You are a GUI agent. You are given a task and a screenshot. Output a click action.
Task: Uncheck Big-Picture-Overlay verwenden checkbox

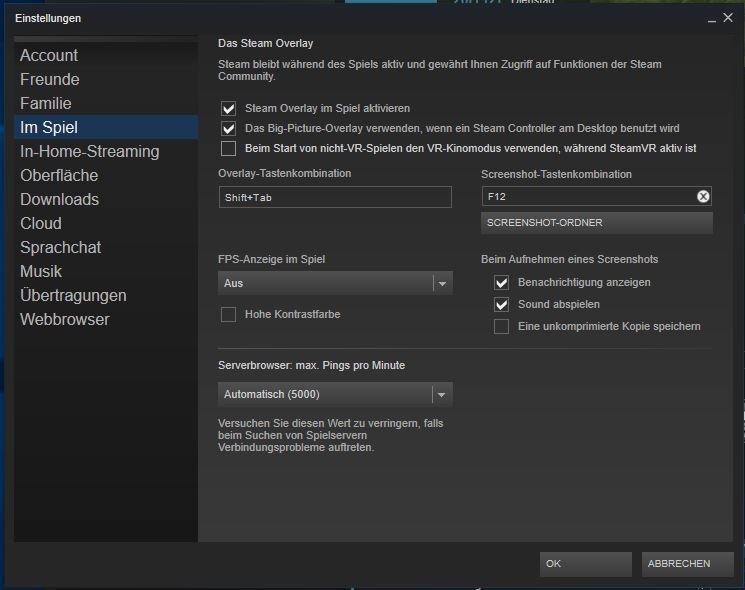[x=229, y=128]
